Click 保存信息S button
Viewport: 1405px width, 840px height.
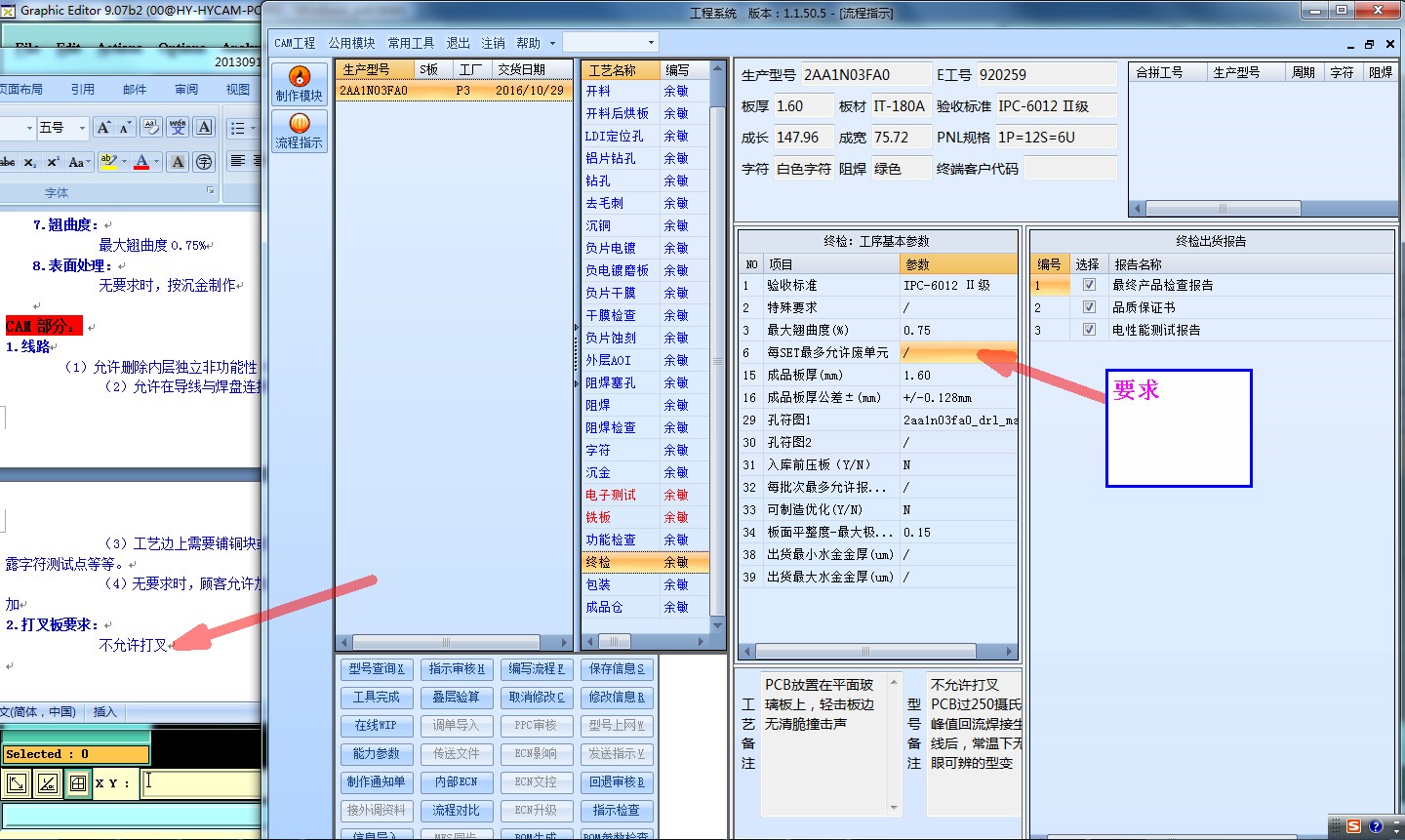[x=617, y=669]
